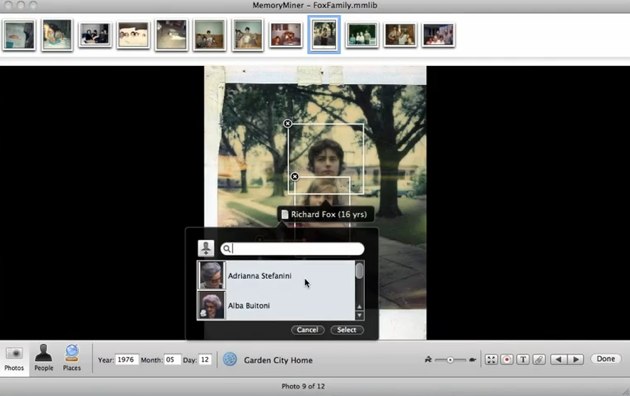This screenshot has width=630, height=396.
Task: Go to the next photo arrow
Action: pyautogui.click(x=576, y=359)
